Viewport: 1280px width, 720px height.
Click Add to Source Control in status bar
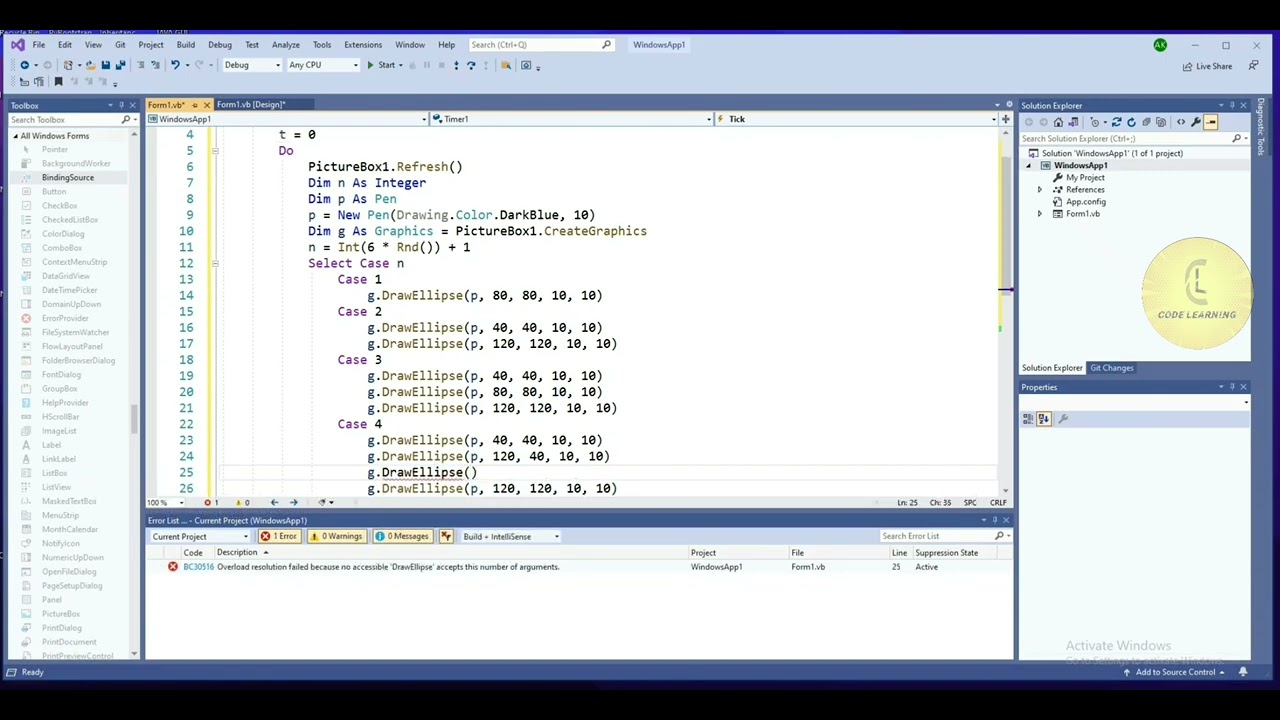coord(1175,672)
